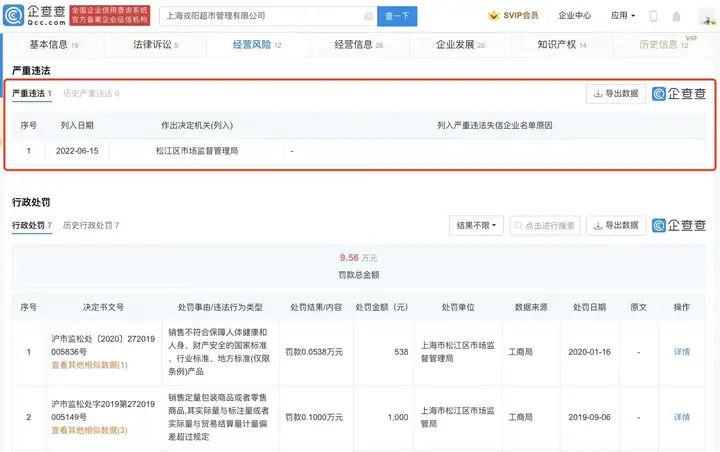Click the 罚款0.1000万元 cell
Image resolution: width=720 pixels, height=452 pixels.
(x=314, y=417)
